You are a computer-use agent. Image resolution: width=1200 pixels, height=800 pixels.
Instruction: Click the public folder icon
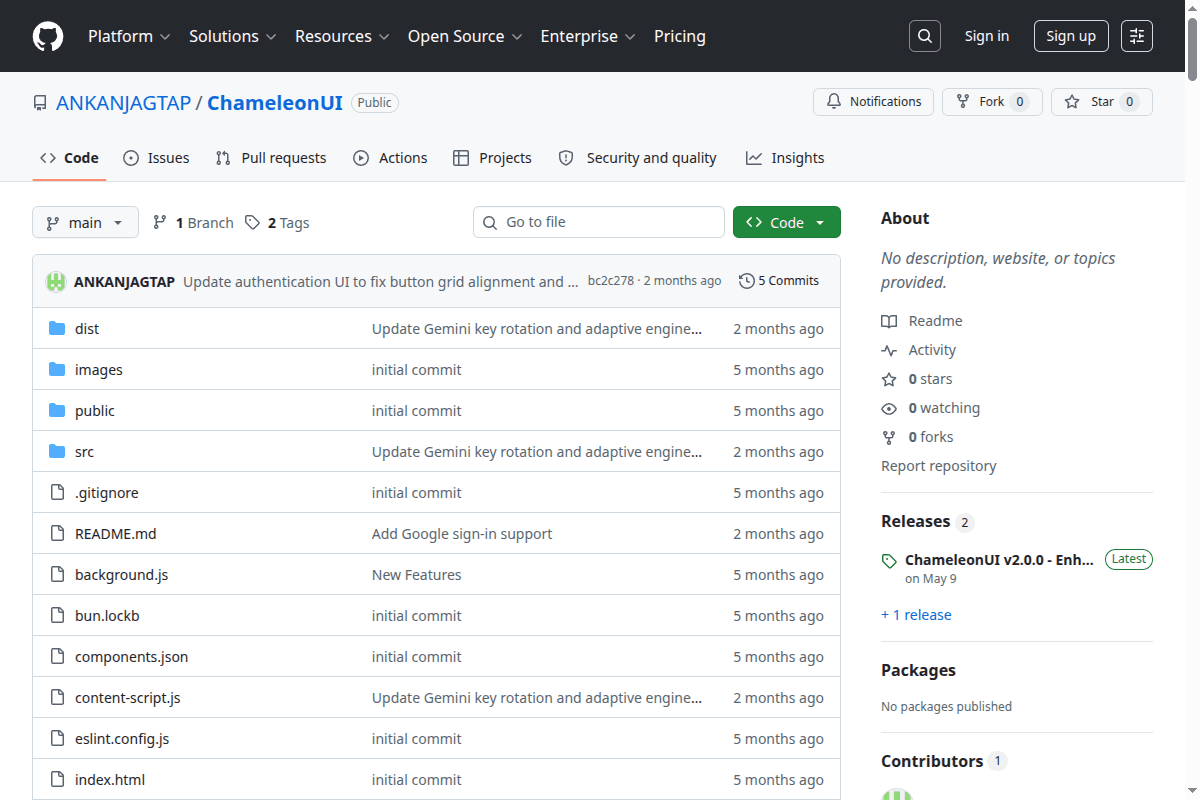[57, 411]
